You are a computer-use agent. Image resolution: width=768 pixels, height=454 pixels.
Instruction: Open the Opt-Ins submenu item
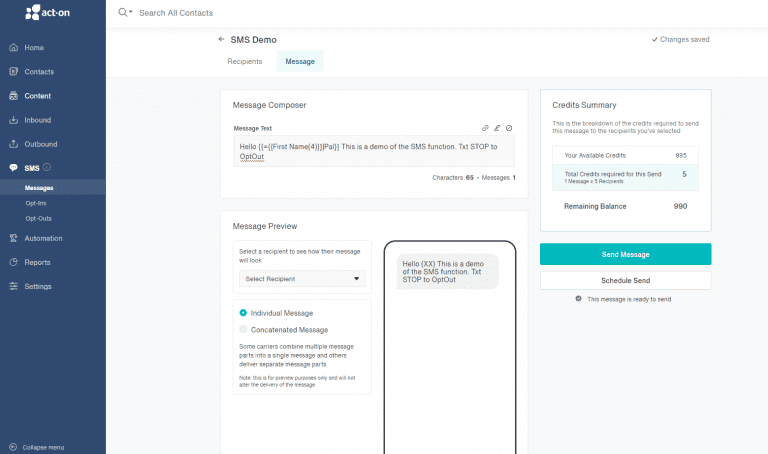click(37, 203)
